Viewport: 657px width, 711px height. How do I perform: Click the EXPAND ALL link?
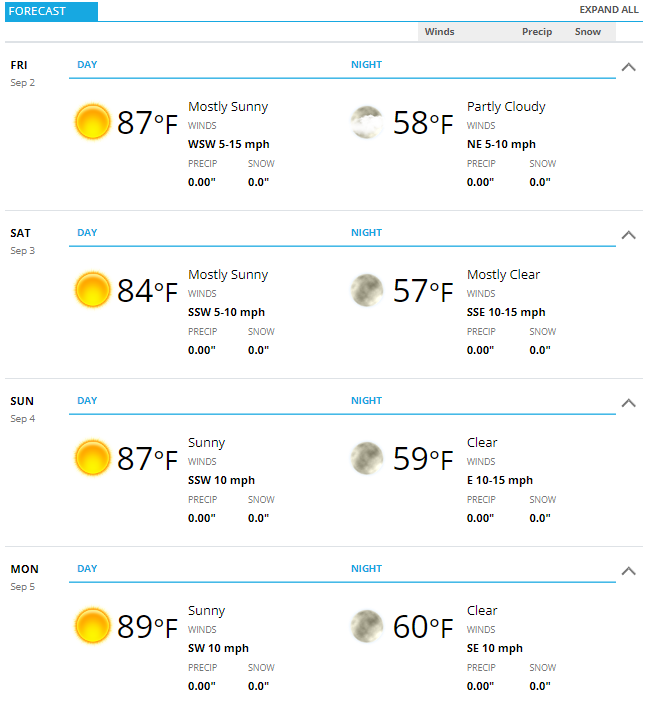[609, 10]
